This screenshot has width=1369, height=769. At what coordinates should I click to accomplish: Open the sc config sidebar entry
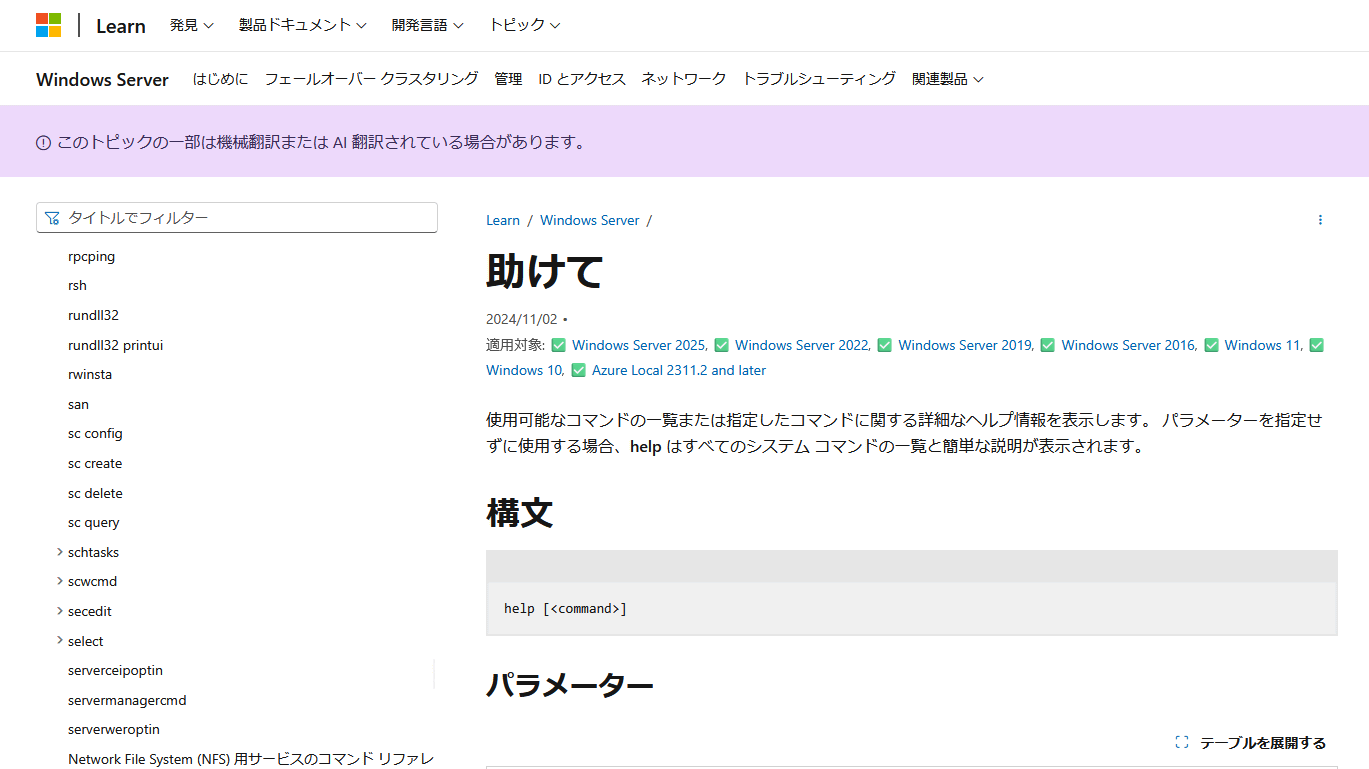[x=95, y=434]
